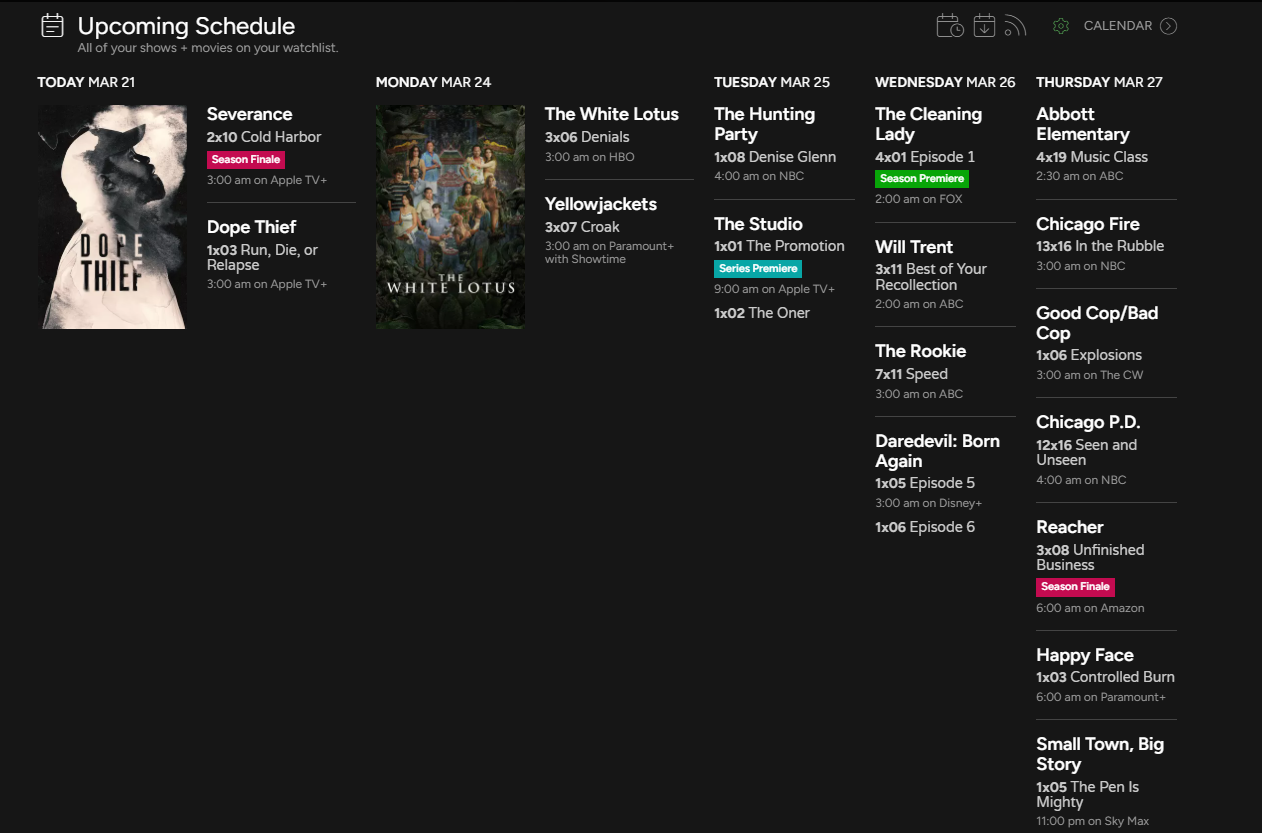Viewport: 1262px width, 833px height.
Task: Select episode 1x06 Episode 6
Action: [925, 527]
